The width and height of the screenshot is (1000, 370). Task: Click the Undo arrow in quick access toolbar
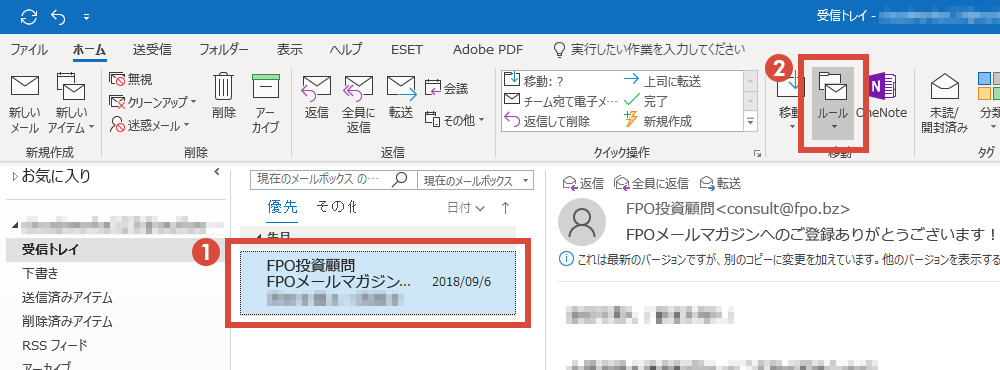pyautogui.click(x=58, y=17)
